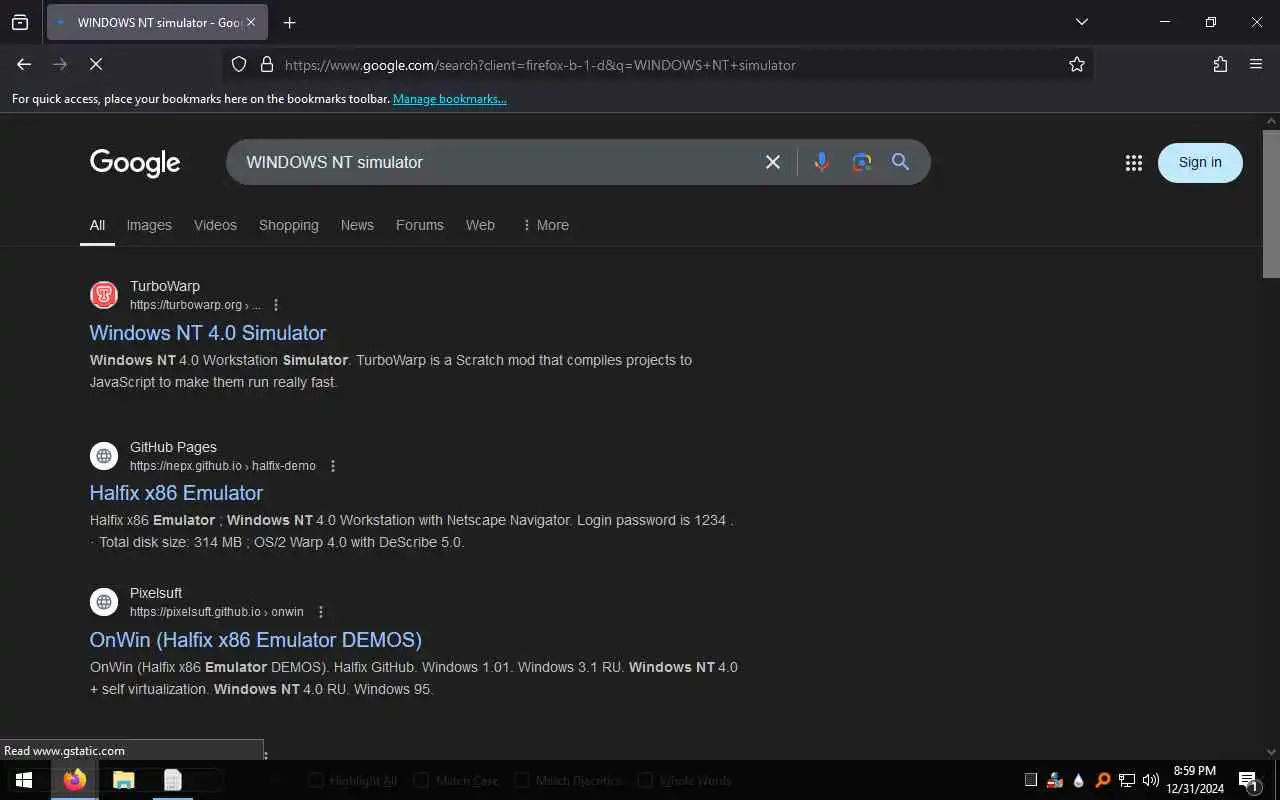Click the TurboWarp site favicon

[104, 295]
